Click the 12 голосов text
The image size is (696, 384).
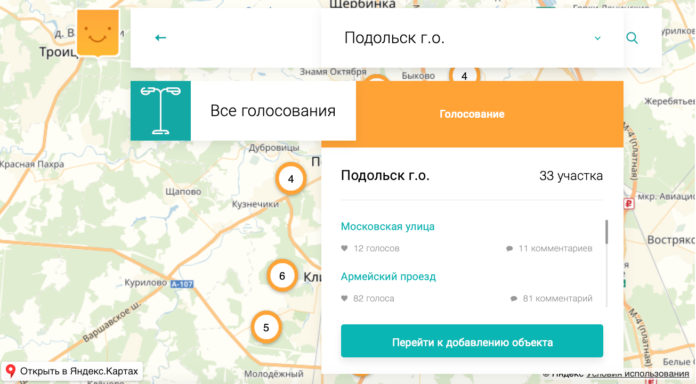click(x=376, y=249)
